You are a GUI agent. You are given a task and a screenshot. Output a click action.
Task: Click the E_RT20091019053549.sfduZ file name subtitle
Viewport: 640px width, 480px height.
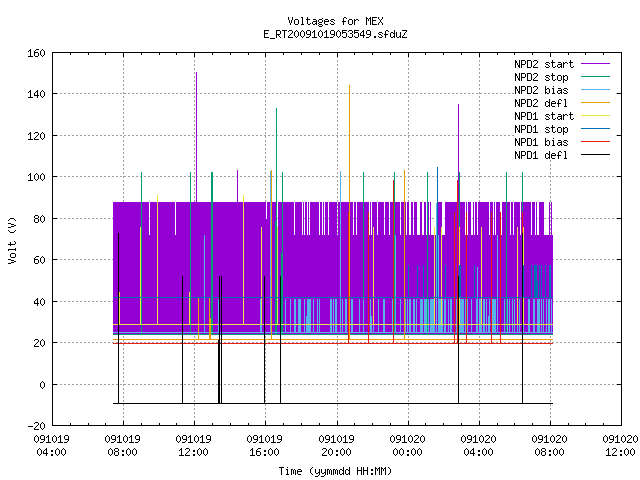[335, 34]
